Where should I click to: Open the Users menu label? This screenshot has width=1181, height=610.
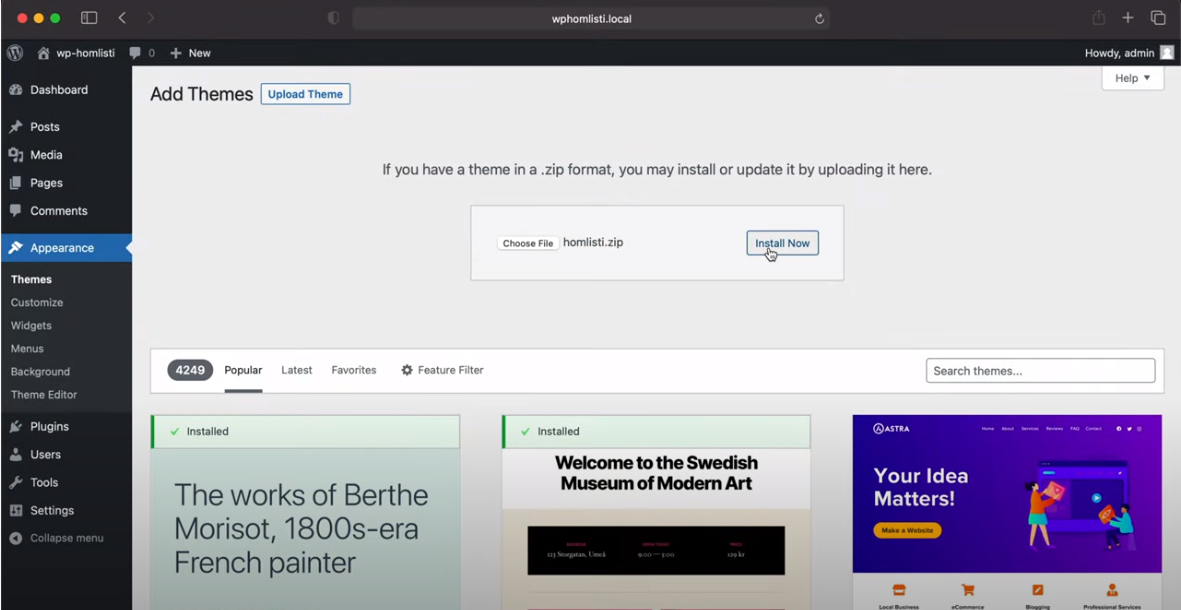click(45, 454)
